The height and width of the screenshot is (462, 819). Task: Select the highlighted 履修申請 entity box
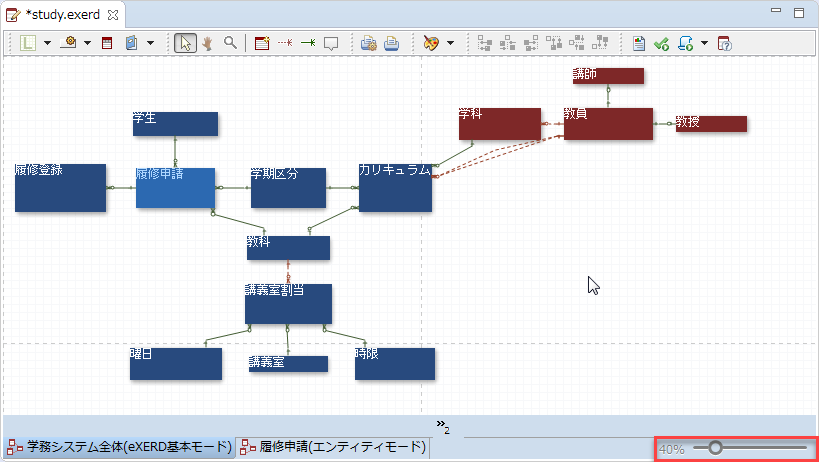pyautogui.click(x=176, y=188)
